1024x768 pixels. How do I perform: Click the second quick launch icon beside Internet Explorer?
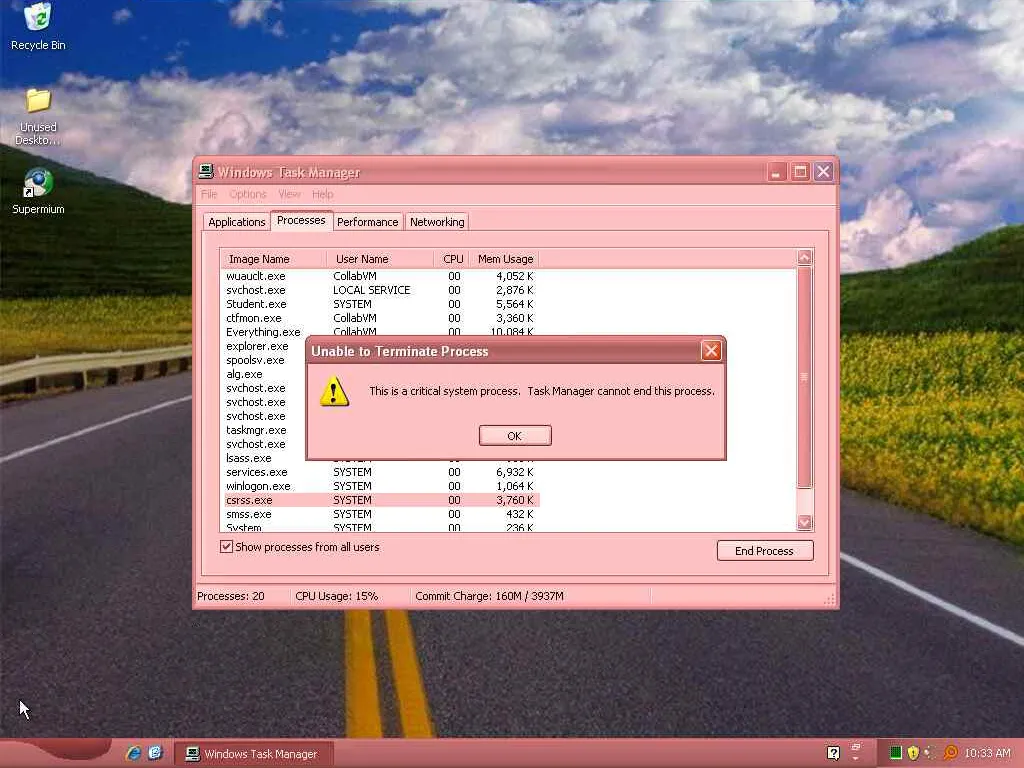[155, 753]
